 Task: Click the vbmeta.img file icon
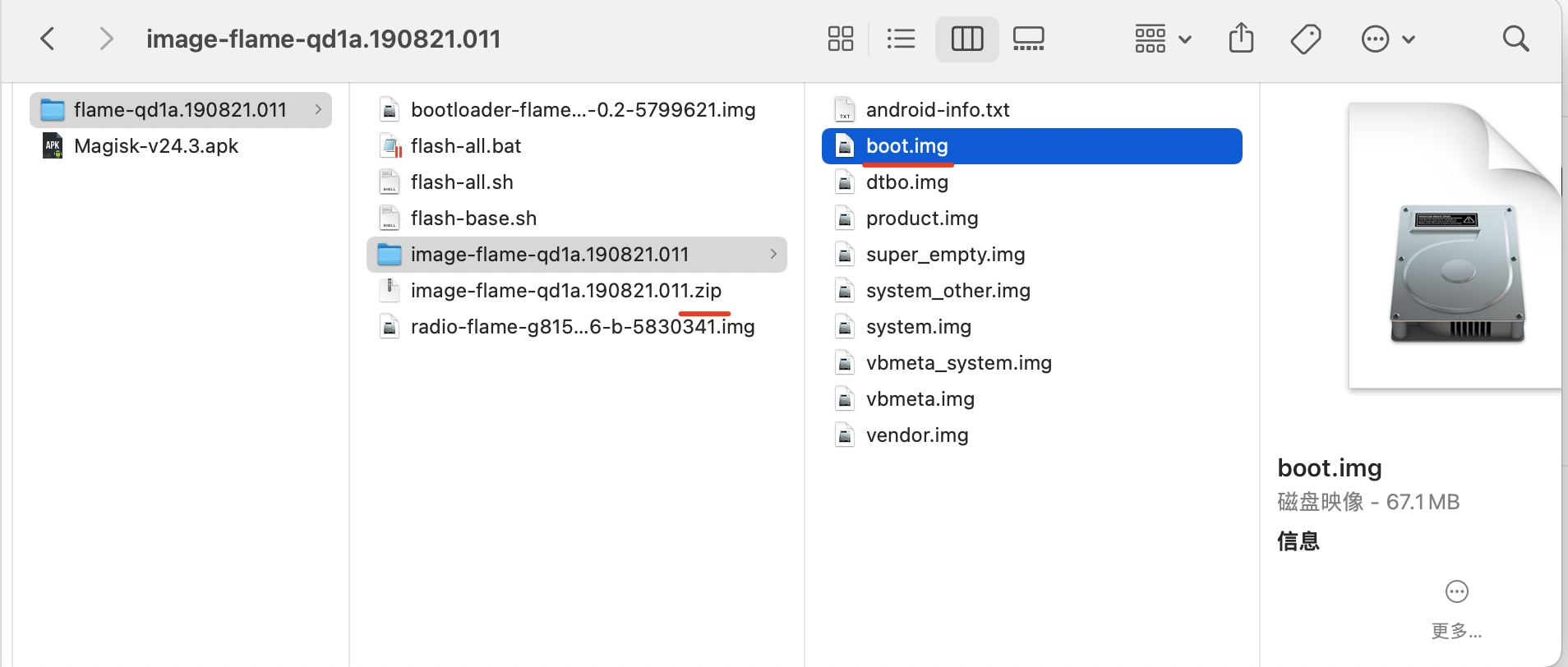pyautogui.click(x=845, y=399)
